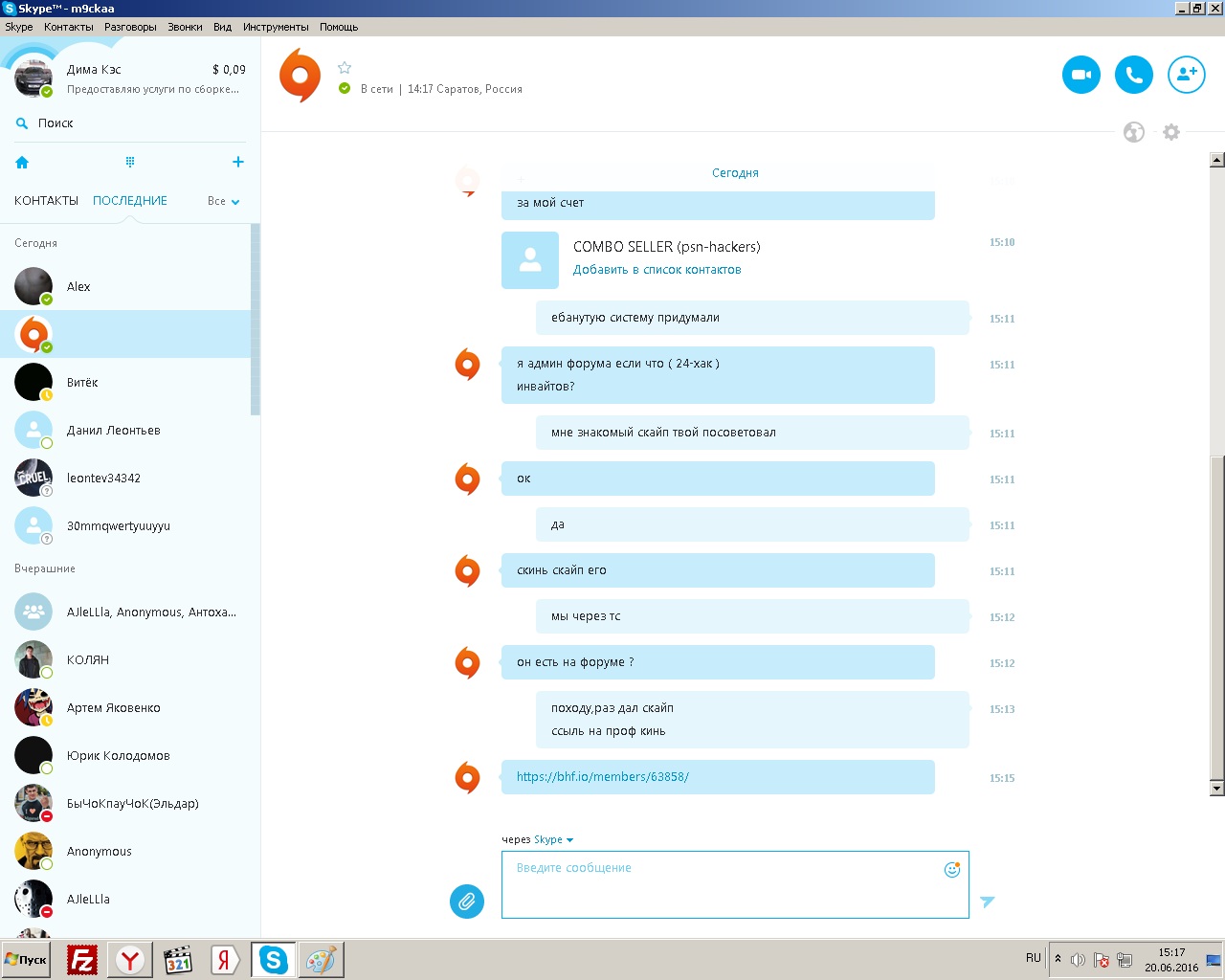Open the chat with leontev34342
This screenshot has height=980, width=1225.
point(124,478)
